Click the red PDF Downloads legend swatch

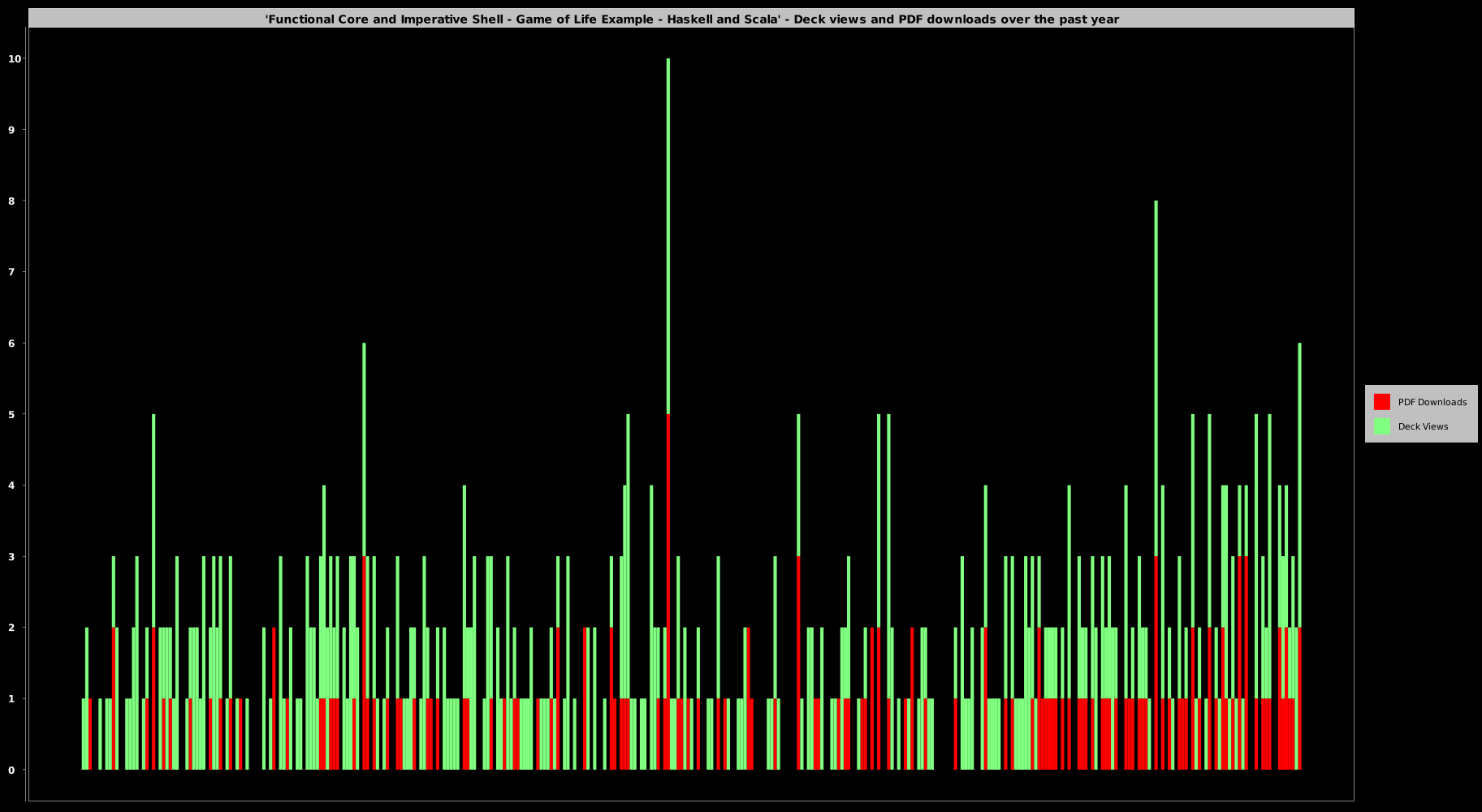click(1381, 402)
